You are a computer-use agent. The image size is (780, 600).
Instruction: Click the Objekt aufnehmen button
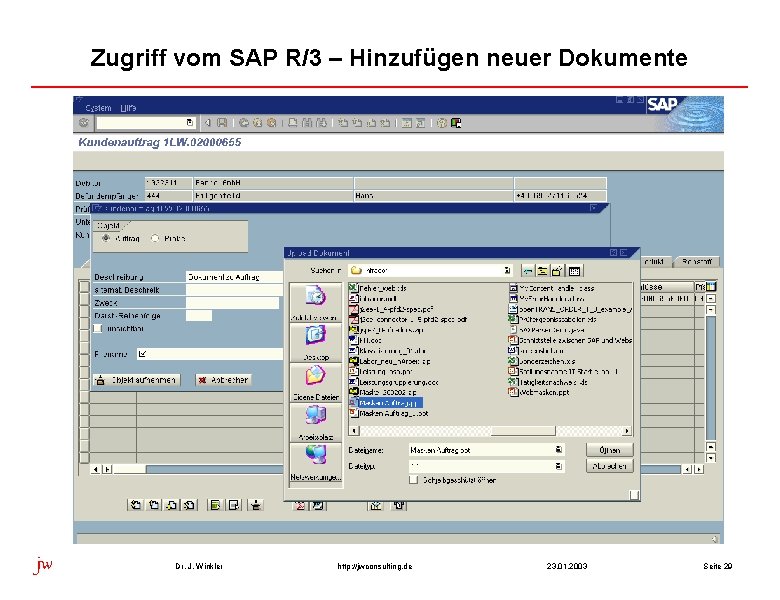point(137,380)
